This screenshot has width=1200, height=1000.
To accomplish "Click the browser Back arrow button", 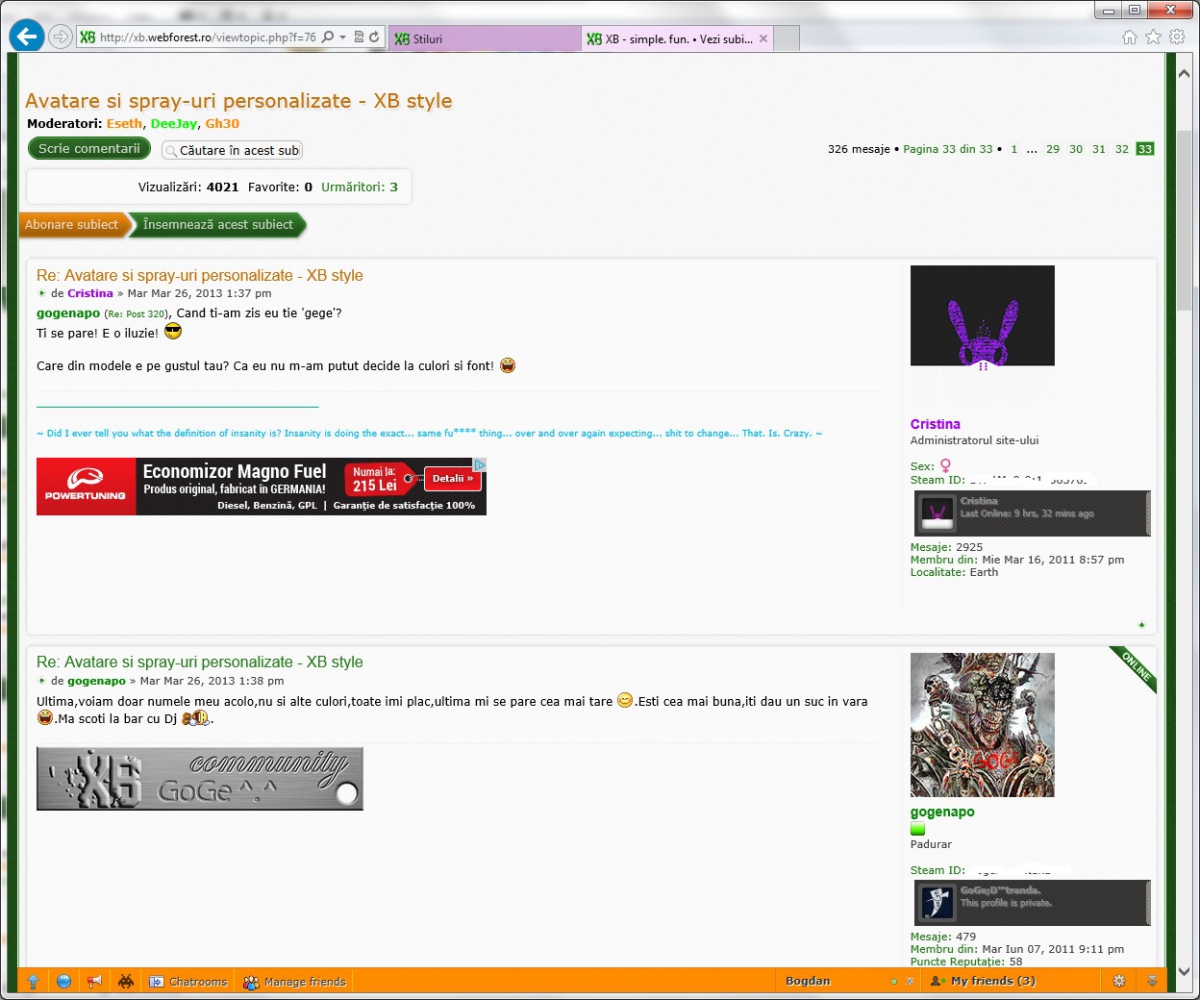I will (x=27, y=37).
